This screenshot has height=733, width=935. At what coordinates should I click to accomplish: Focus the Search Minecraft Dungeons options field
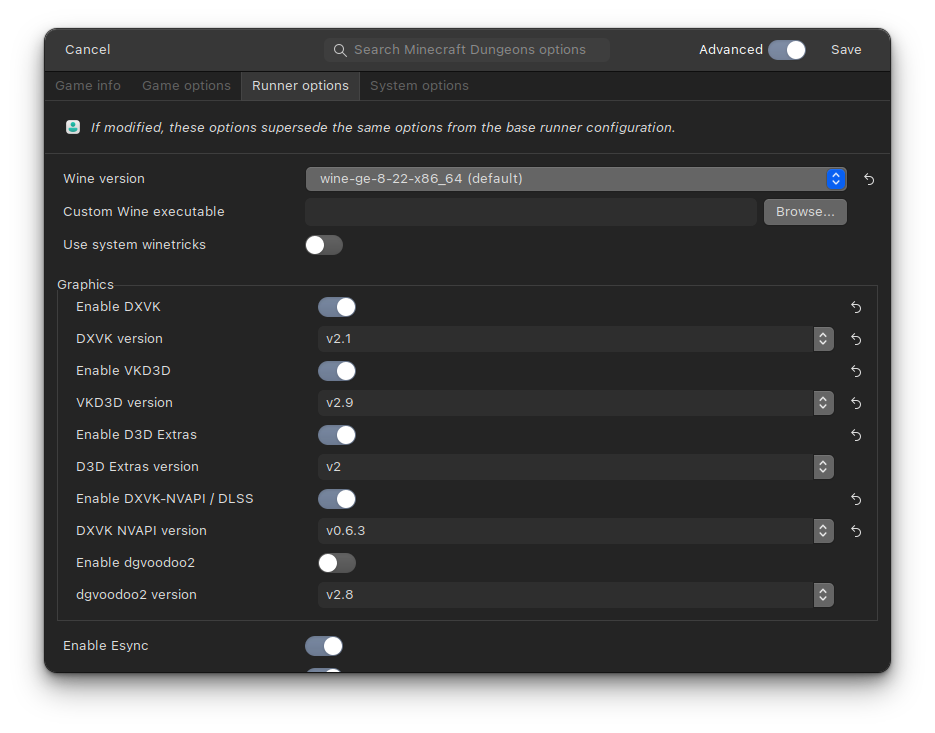click(467, 50)
